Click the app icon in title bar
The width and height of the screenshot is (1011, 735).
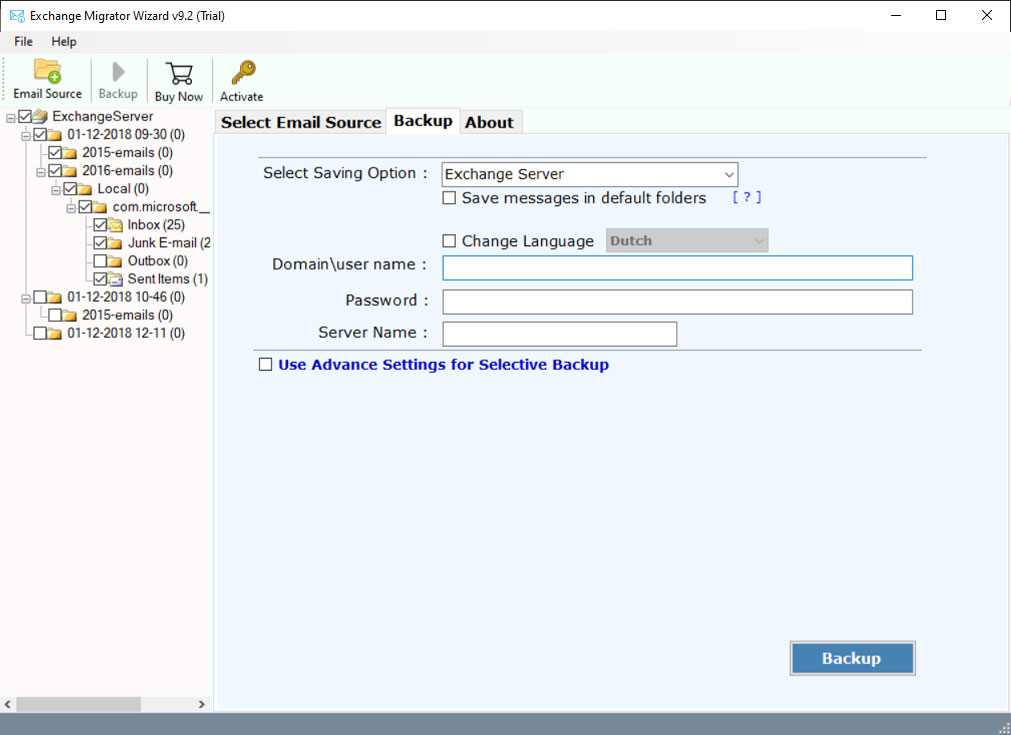(17, 15)
